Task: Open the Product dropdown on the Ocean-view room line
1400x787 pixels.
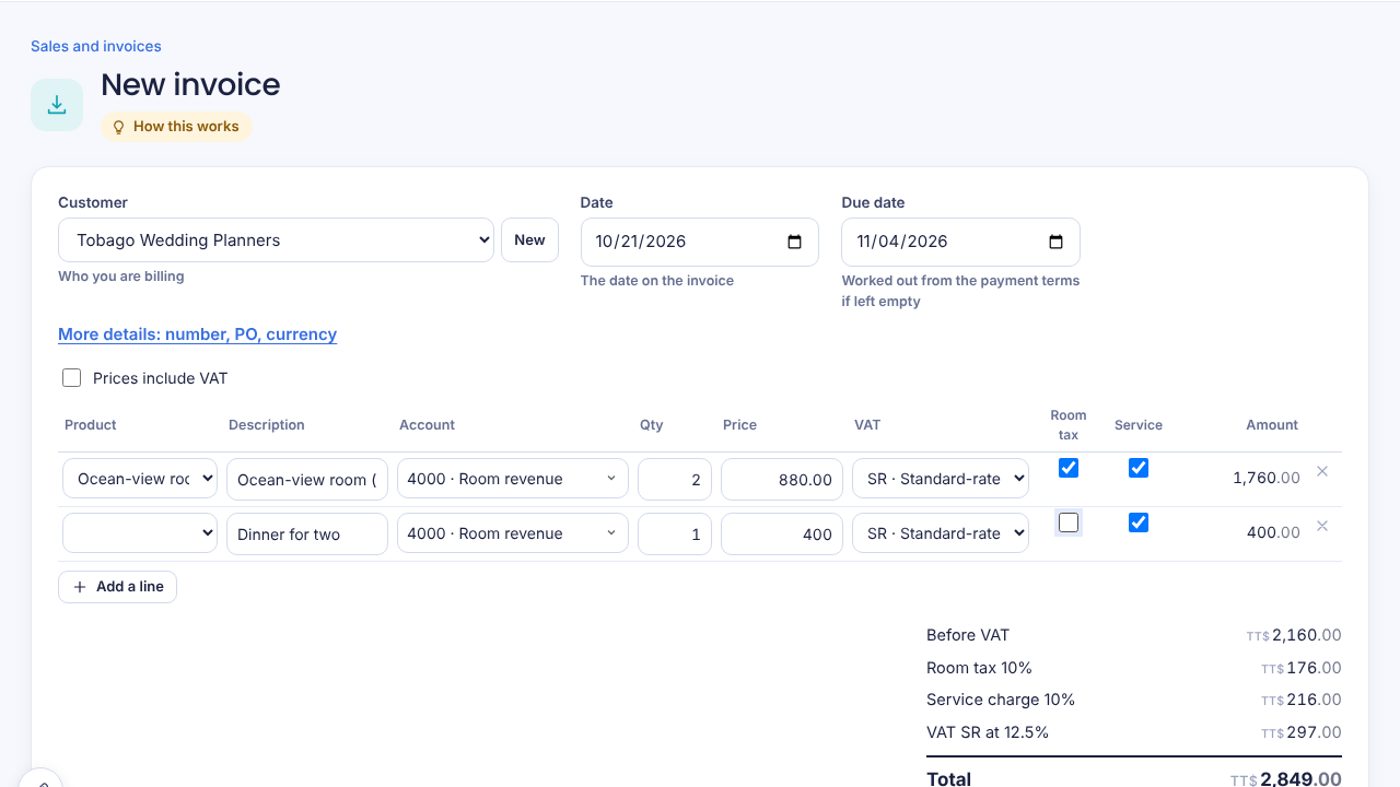Action: click(x=140, y=479)
